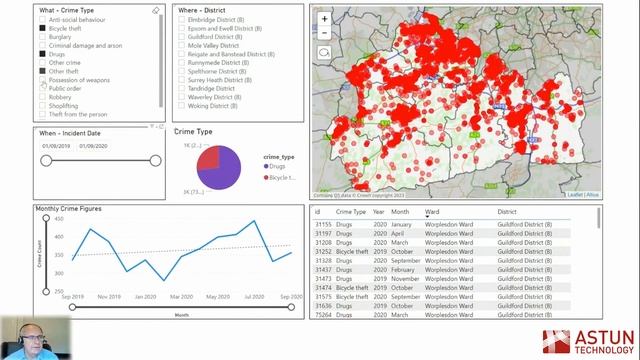The width and height of the screenshot is (640, 360).
Task: Select Reigate and Banstead District checkbox
Action: click(x=182, y=54)
